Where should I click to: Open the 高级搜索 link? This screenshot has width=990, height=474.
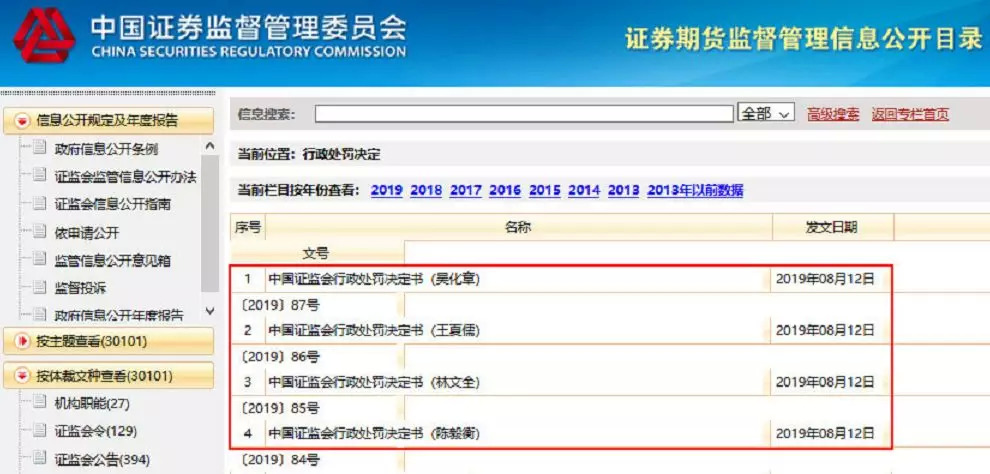(833, 114)
